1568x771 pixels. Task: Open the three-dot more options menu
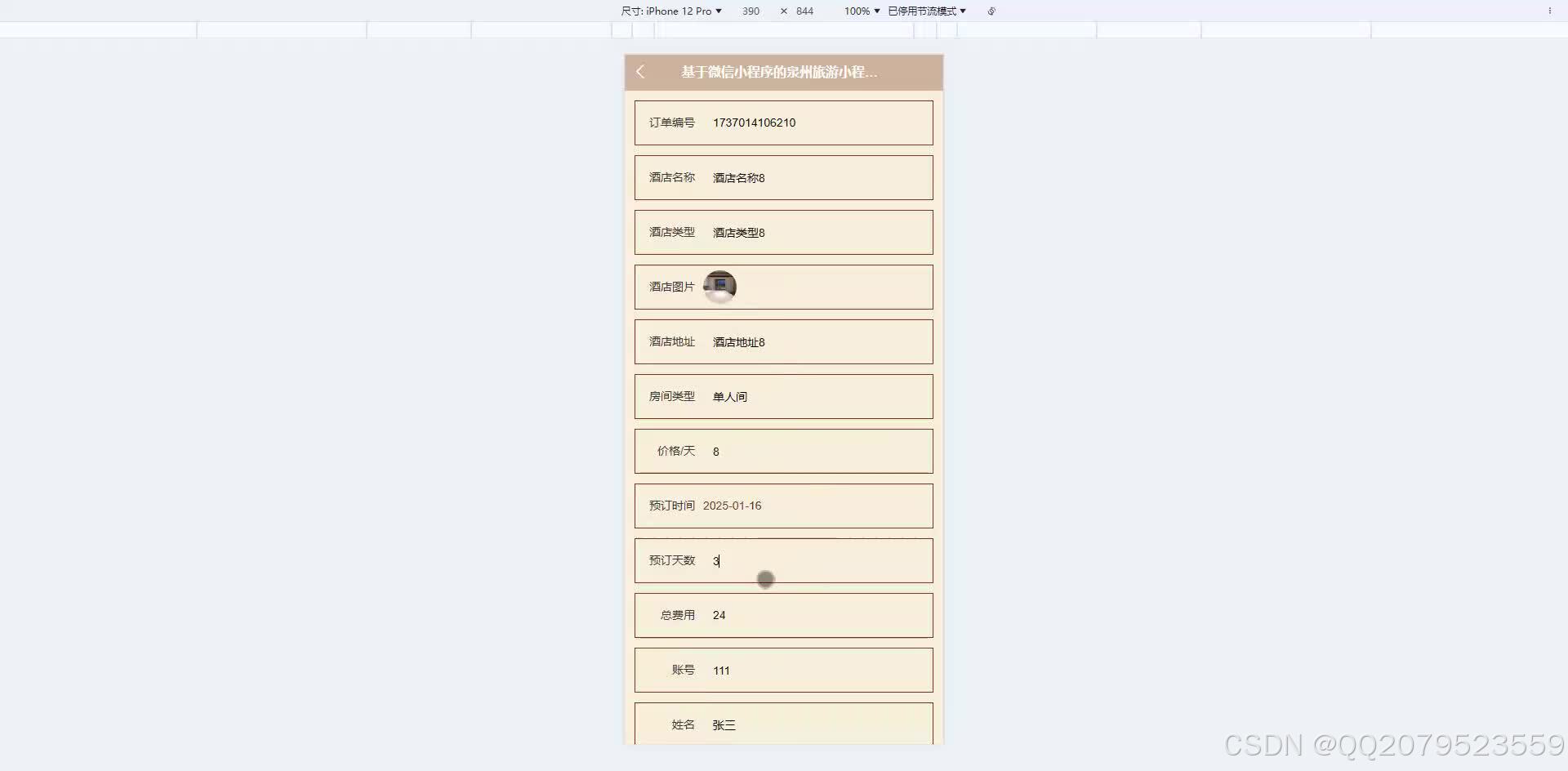1550,10
